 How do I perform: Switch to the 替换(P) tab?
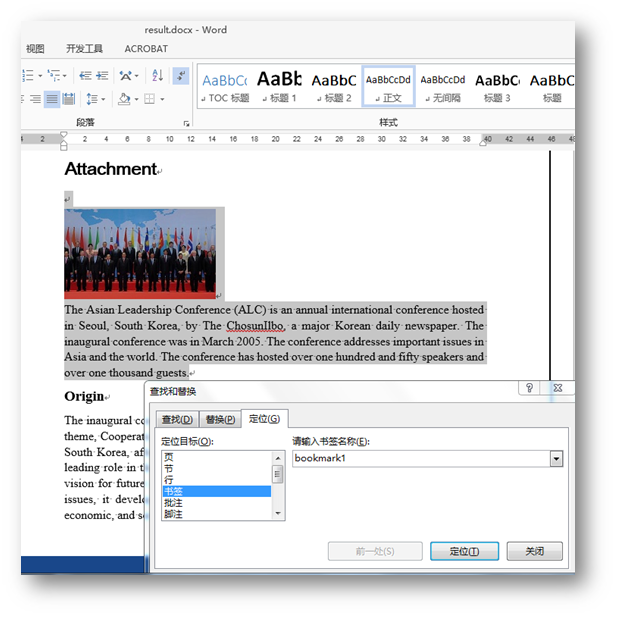pos(220,419)
